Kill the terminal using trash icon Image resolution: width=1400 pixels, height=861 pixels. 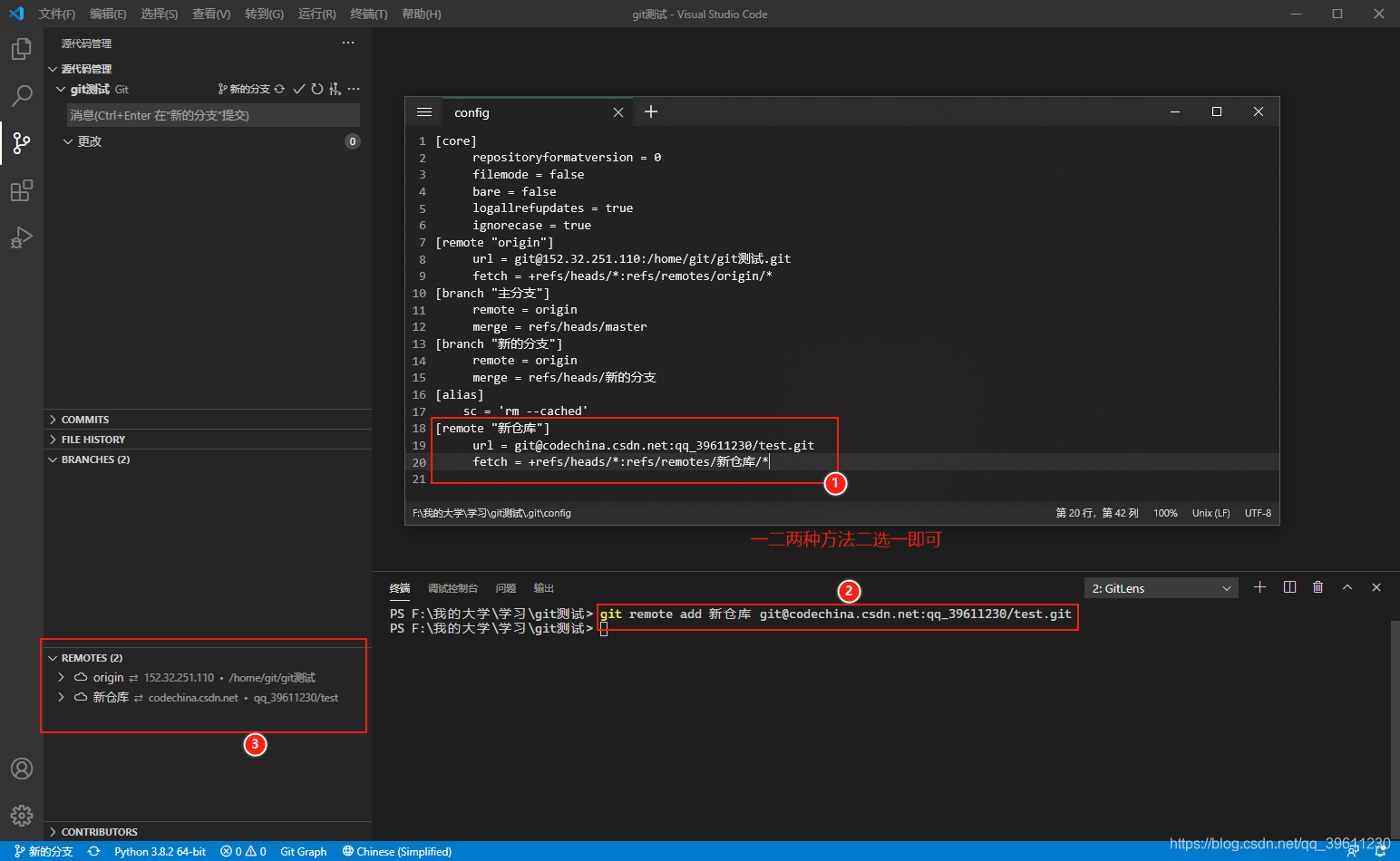(1317, 586)
